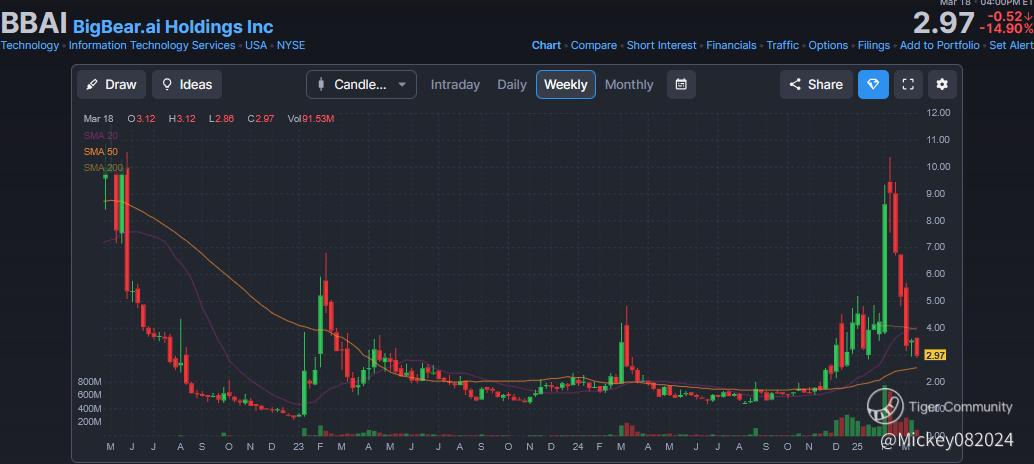Select the Weekly timeframe
The image size is (1034, 464).
point(566,84)
